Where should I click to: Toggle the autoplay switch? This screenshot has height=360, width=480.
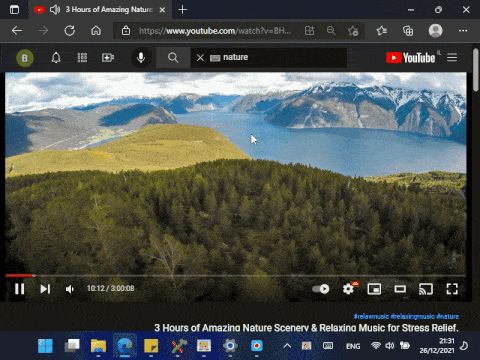321,289
